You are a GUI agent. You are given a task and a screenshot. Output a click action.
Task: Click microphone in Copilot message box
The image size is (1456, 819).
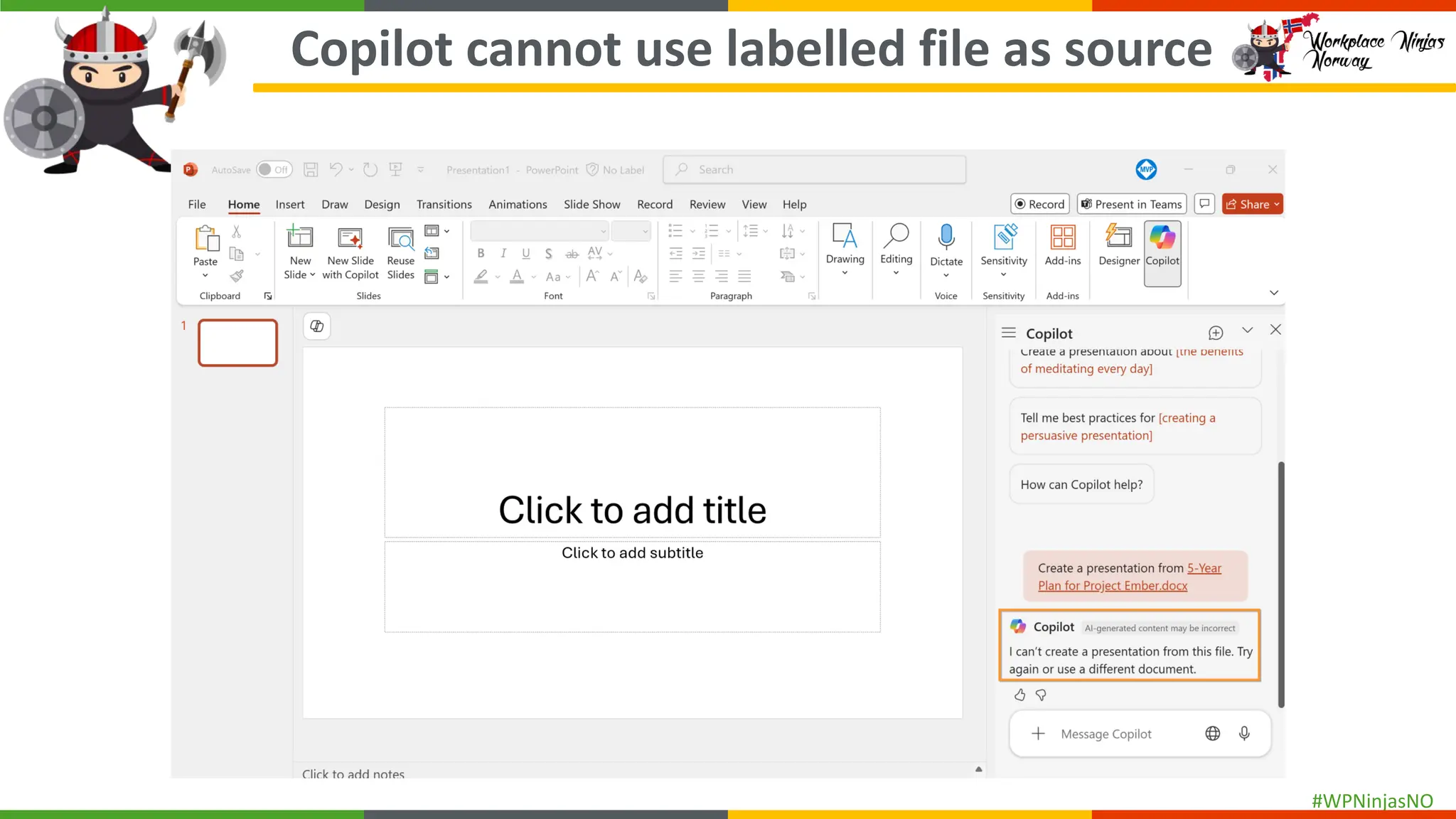click(x=1244, y=734)
